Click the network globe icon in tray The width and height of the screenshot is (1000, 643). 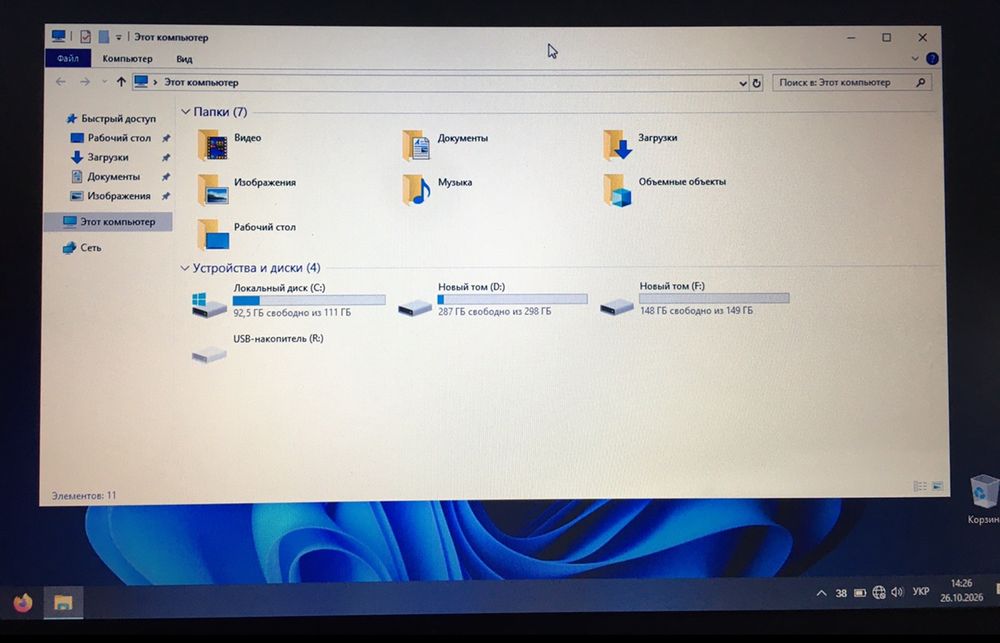879,593
